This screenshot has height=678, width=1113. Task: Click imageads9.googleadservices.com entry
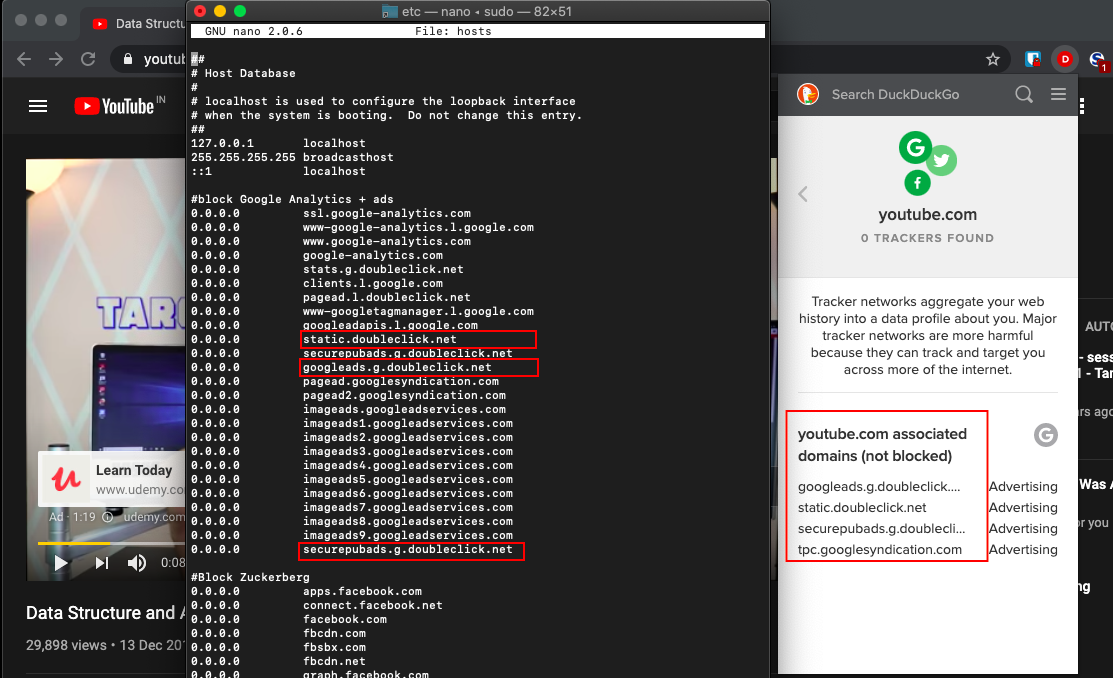408,535
